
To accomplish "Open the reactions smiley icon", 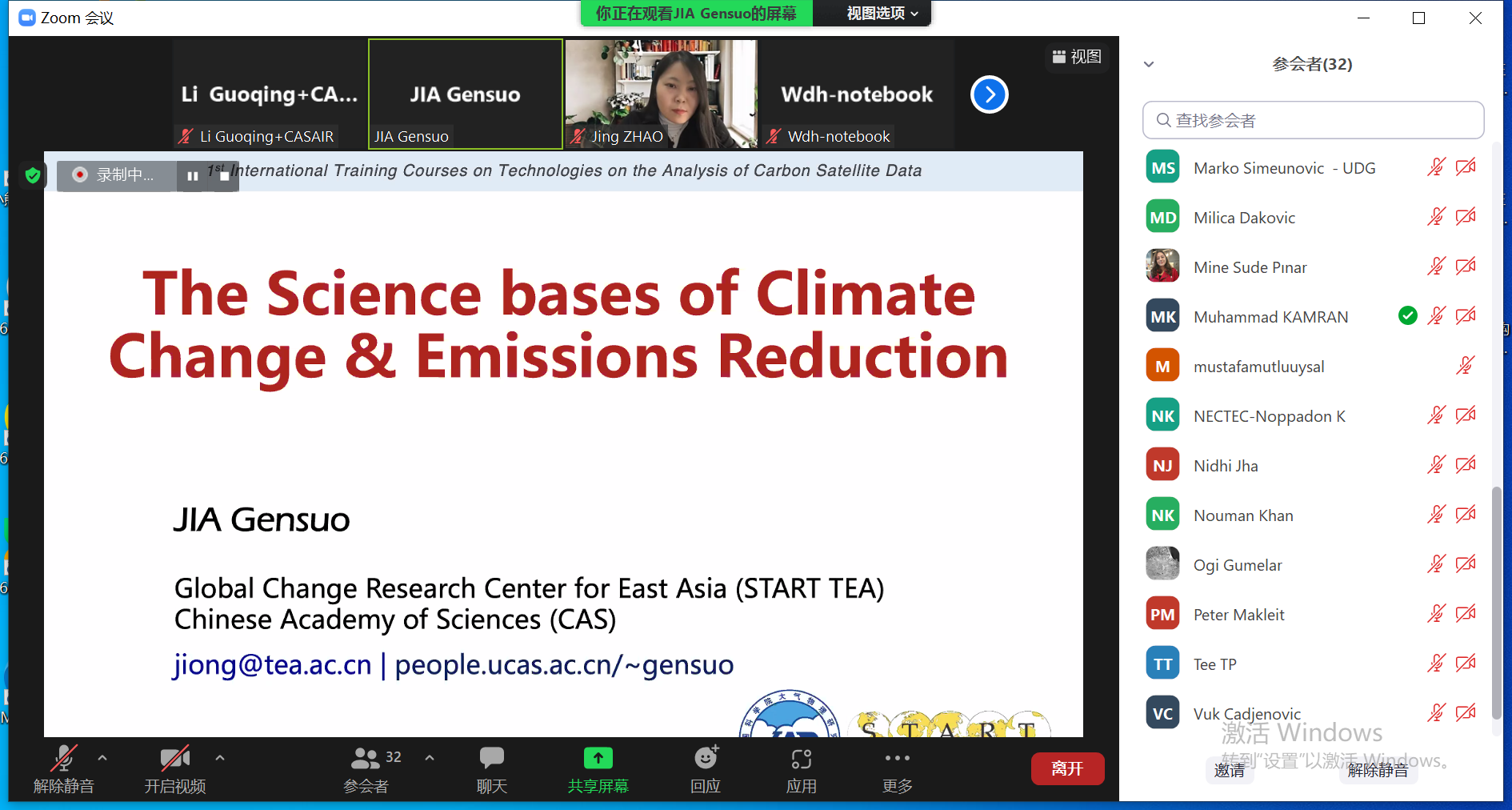I will [x=706, y=757].
